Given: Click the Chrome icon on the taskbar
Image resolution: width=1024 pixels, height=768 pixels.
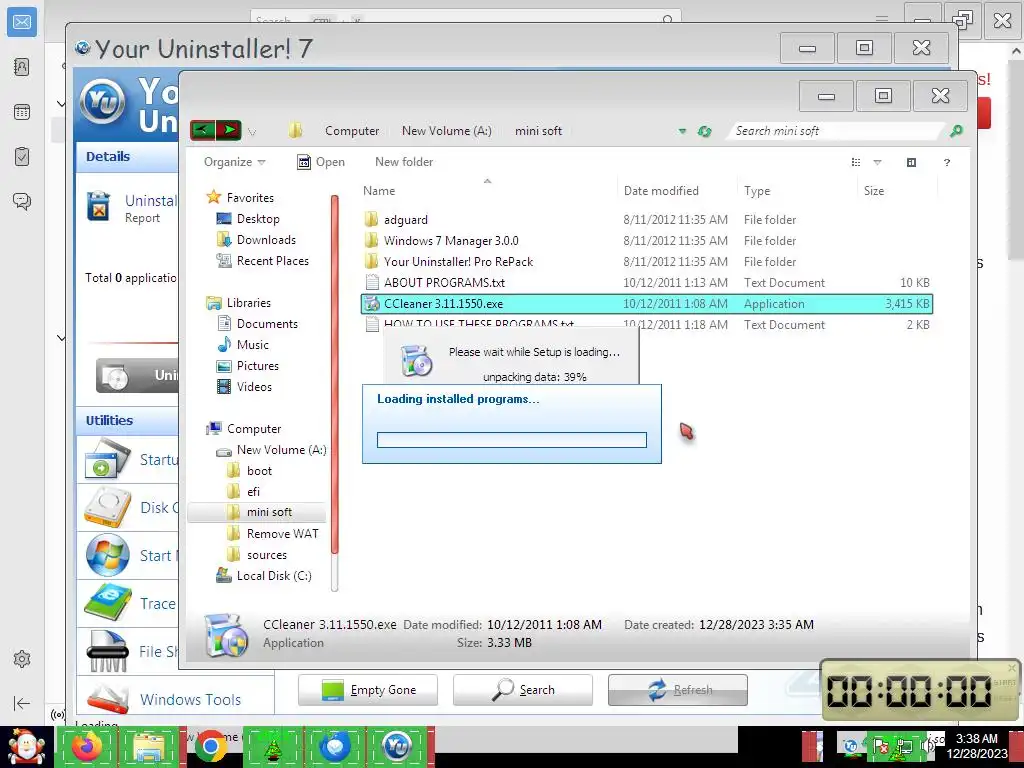Looking at the screenshot, I should pyautogui.click(x=210, y=746).
